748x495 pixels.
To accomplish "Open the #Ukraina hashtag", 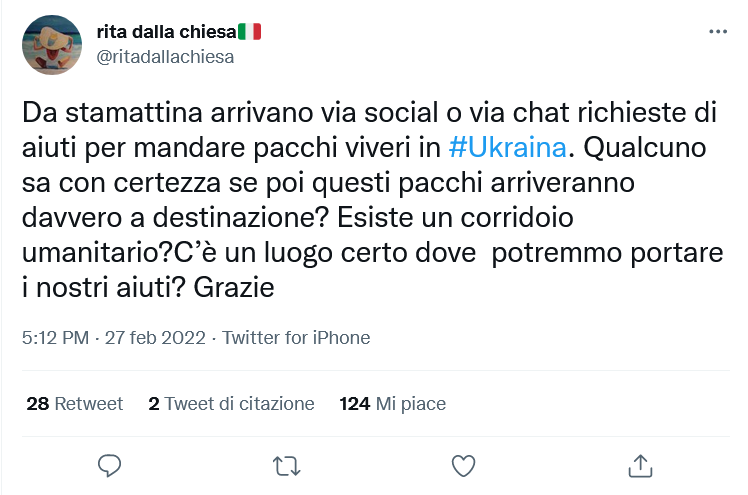I will (x=507, y=147).
